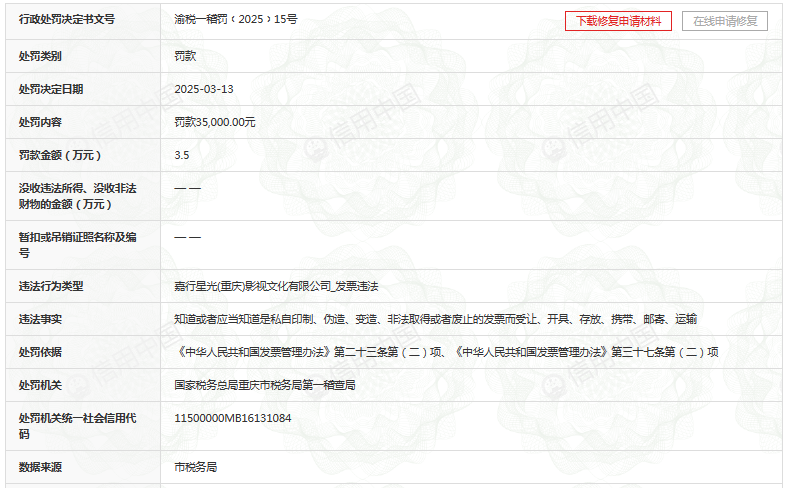This screenshot has height=488, width=786.
Task: Click the penalty content 罚款35,000.00元
Action: [x=215, y=122]
